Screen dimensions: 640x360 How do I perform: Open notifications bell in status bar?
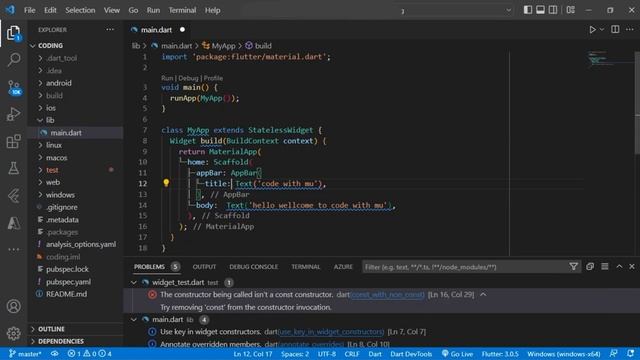pos(631,354)
